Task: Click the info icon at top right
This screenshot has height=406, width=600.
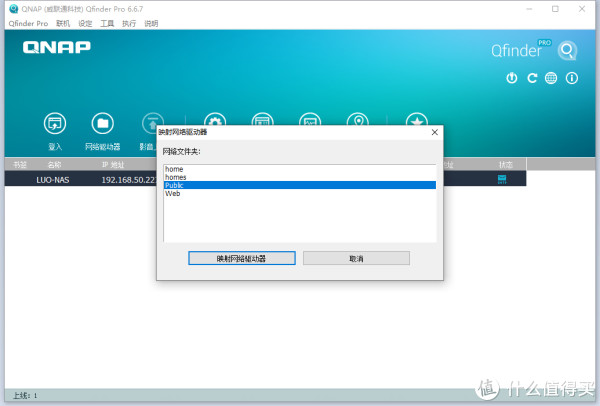Action: pyautogui.click(x=571, y=78)
